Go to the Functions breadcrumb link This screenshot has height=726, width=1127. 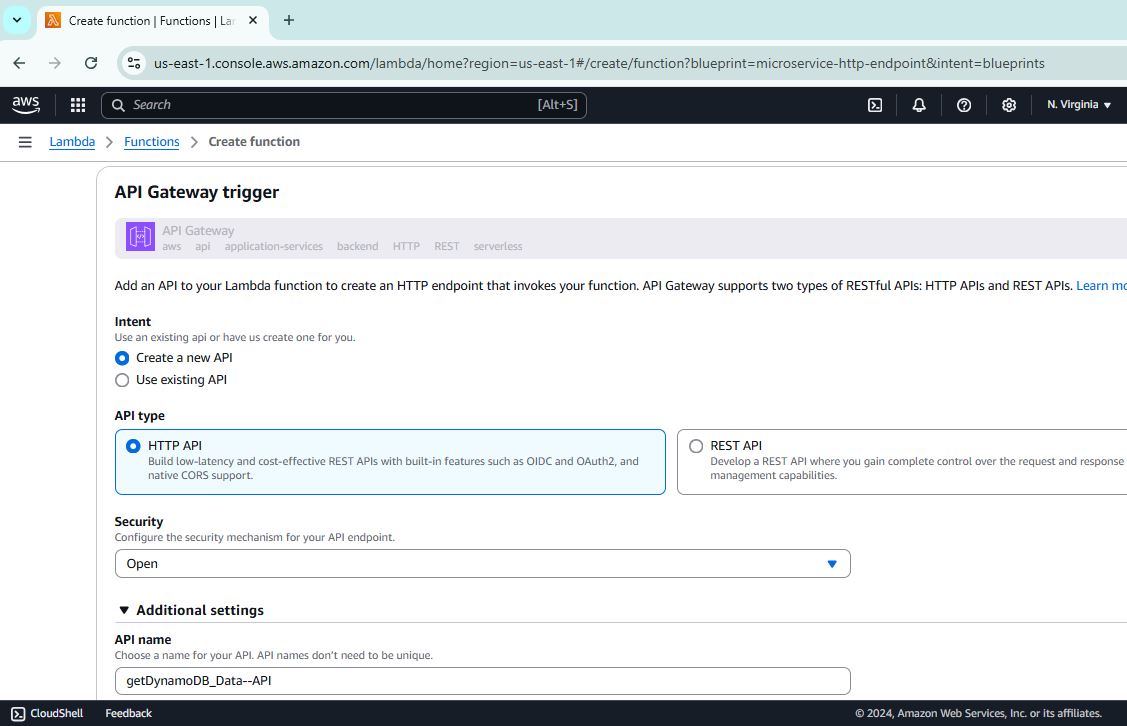tap(152, 142)
